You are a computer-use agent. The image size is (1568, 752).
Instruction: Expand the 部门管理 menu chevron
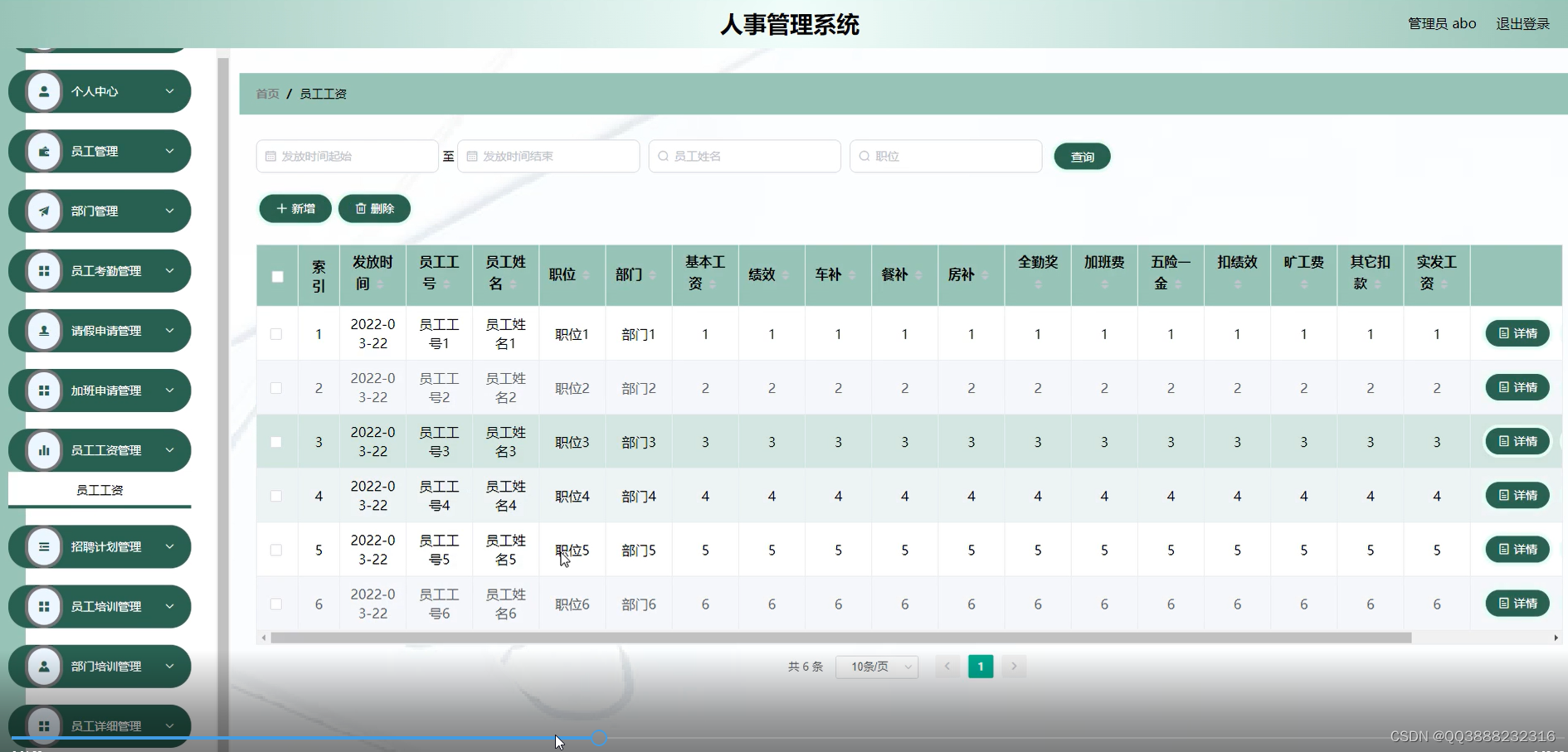(169, 211)
